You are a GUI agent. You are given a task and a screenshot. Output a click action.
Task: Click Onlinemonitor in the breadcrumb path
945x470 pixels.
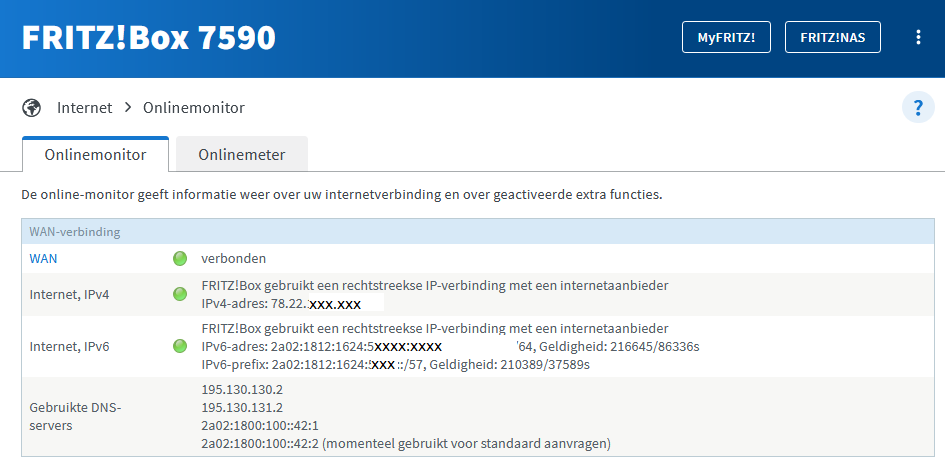[x=194, y=107]
